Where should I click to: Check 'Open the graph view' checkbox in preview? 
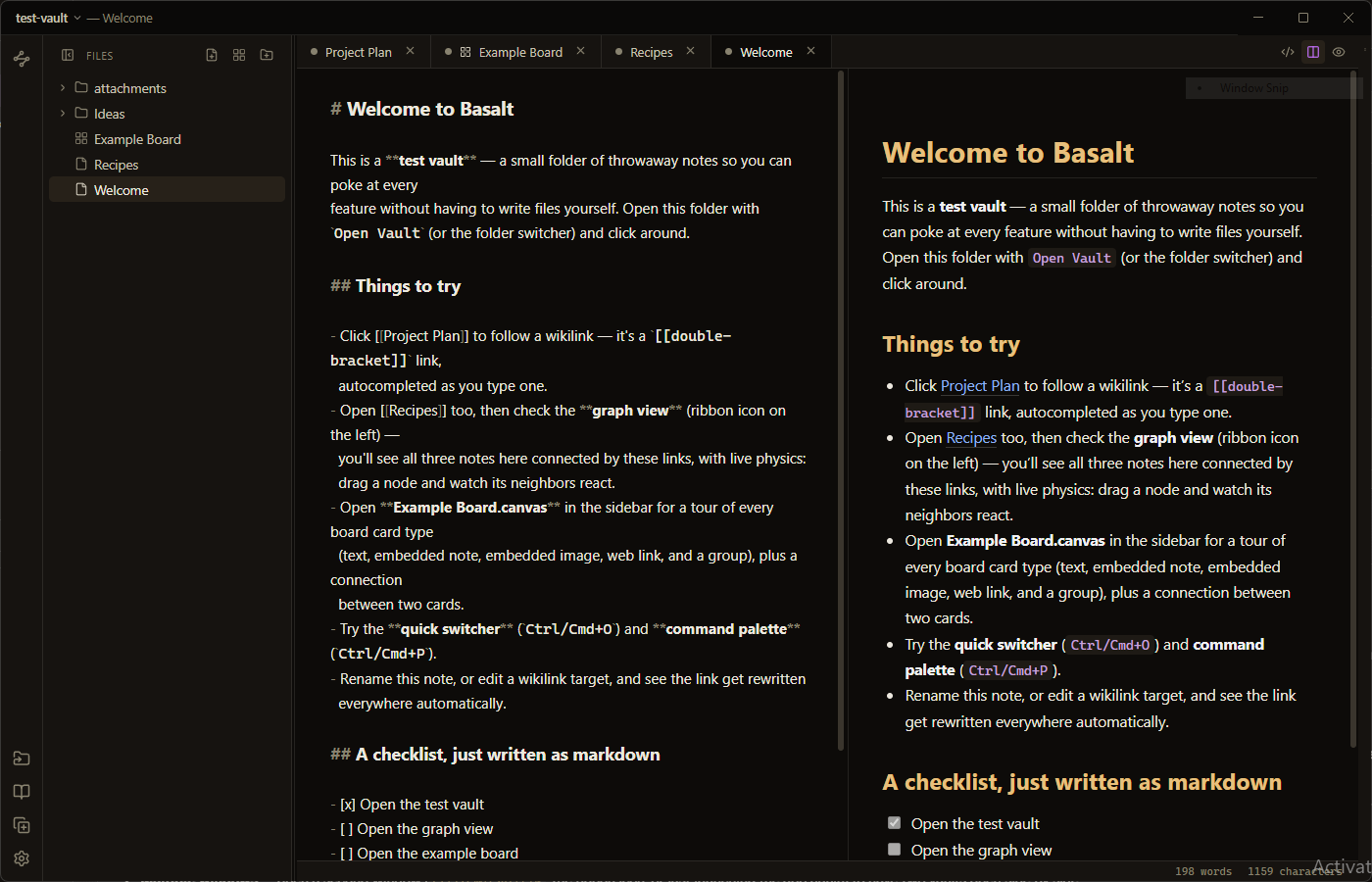[x=894, y=850]
